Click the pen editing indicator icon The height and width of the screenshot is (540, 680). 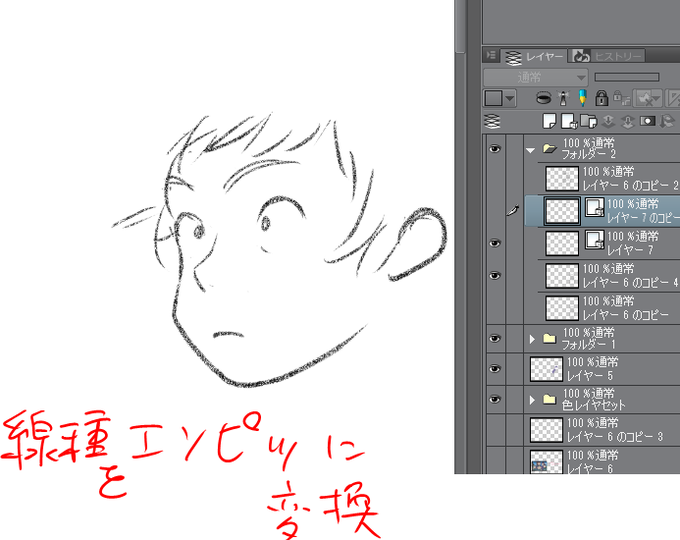513,211
